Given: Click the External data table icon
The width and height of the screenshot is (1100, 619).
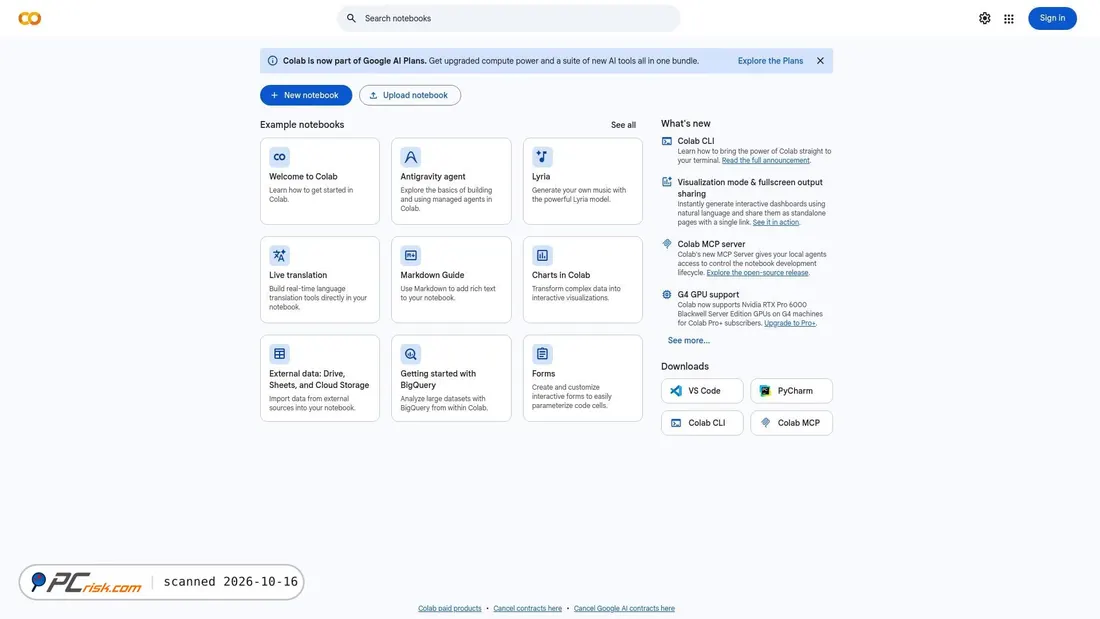Looking at the screenshot, I should pyautogui.click(x=279, y=354).
